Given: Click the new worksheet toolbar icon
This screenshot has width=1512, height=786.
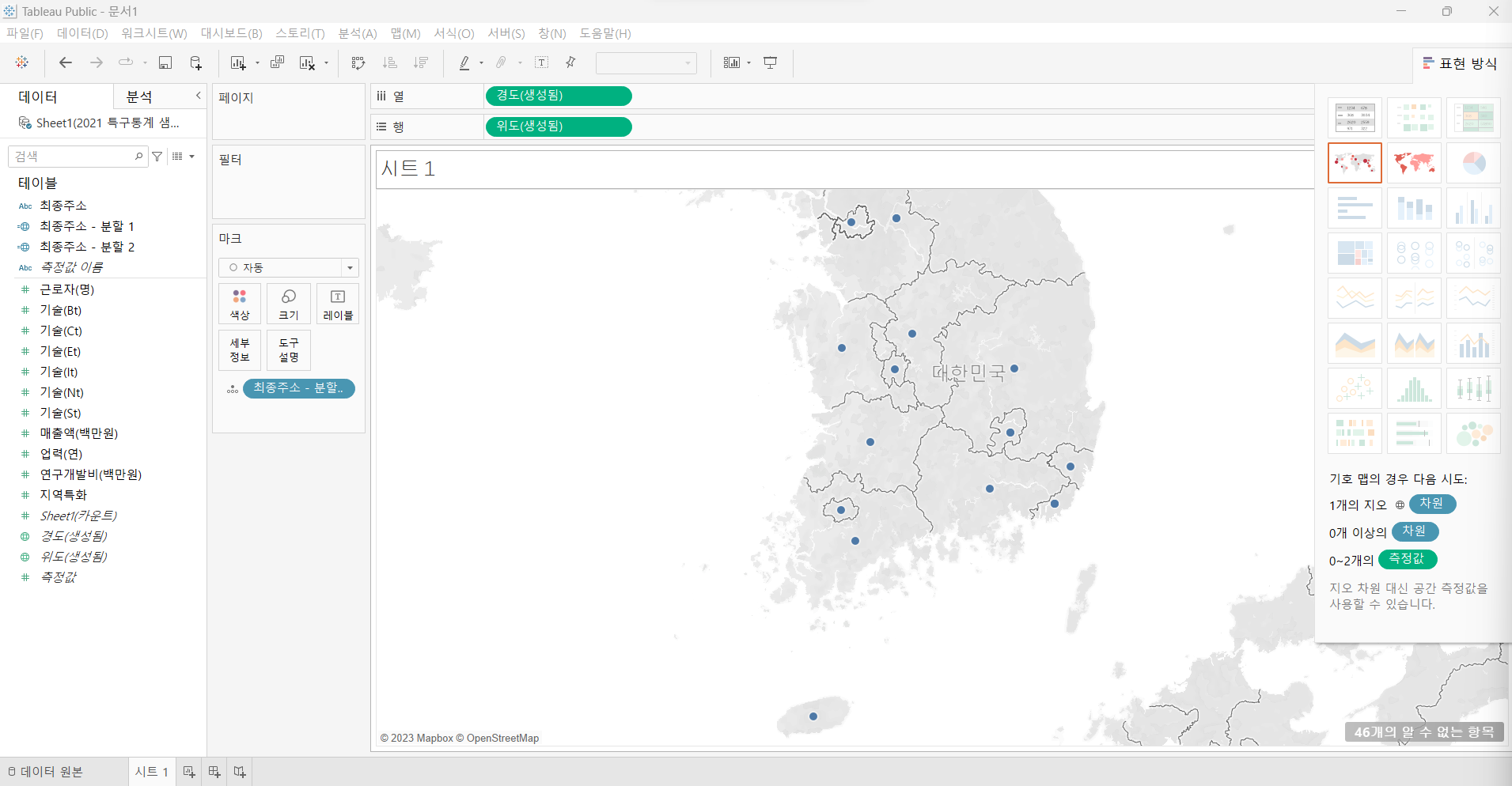Looking at the screenshot, I should (x=237, y=62).
